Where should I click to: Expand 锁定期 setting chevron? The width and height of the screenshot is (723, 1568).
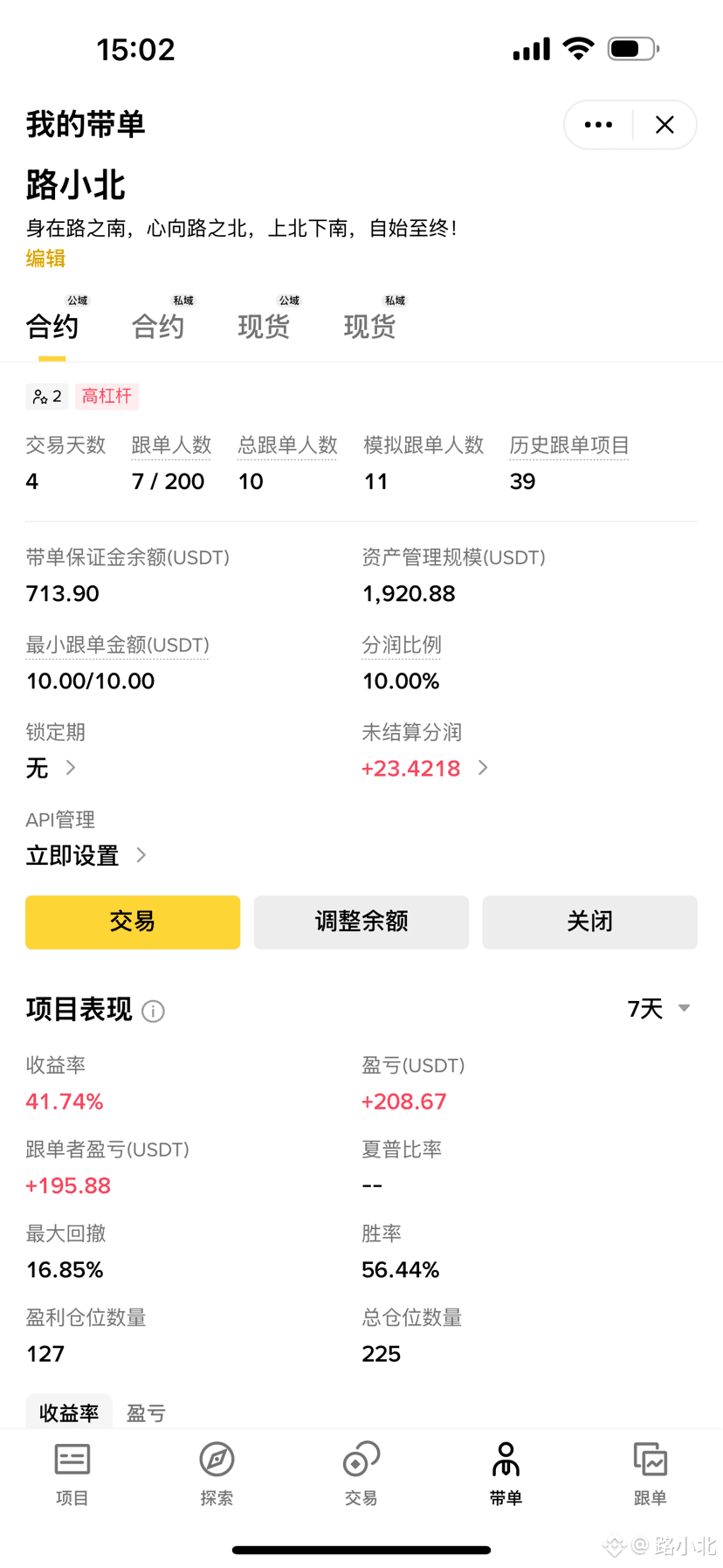(x=71, y=768)
